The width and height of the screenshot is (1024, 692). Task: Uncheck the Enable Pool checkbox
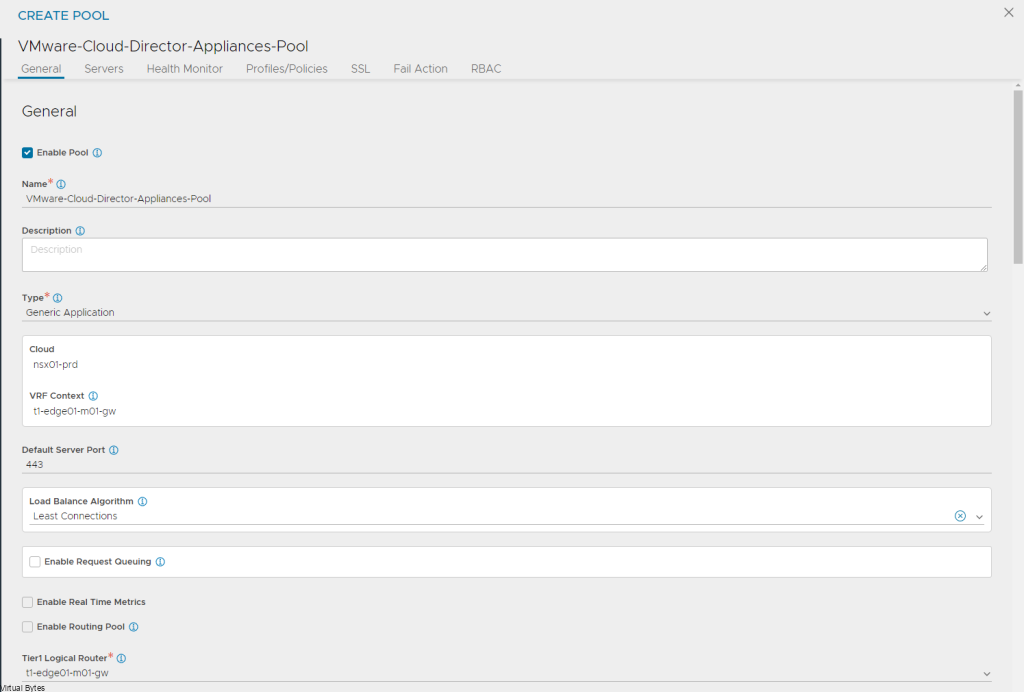point(27,153)
